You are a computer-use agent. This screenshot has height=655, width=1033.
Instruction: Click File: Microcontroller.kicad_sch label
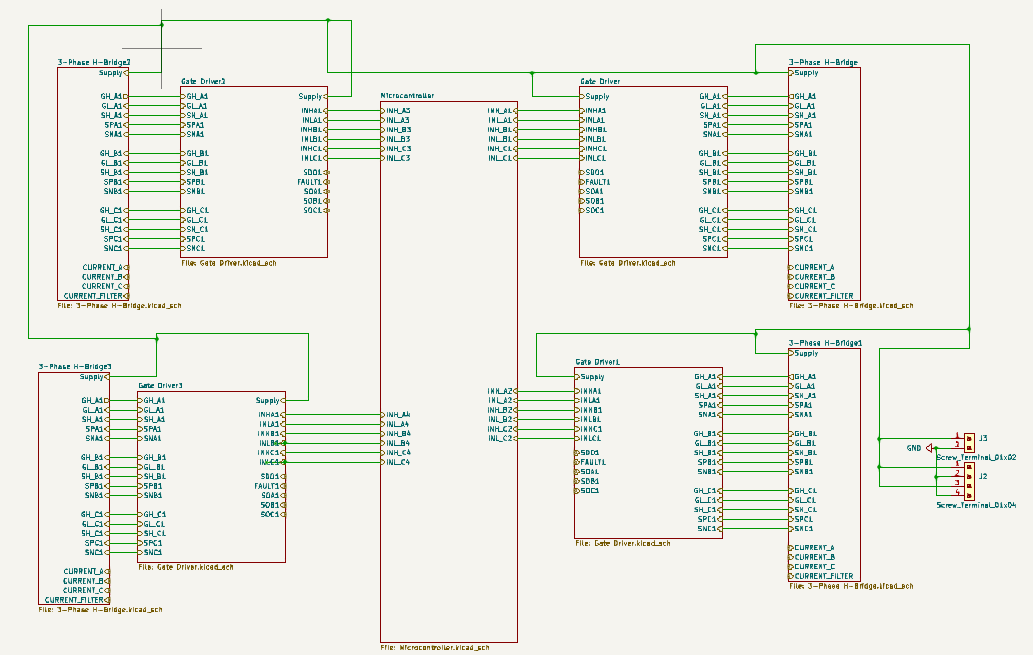coord(435,648)
